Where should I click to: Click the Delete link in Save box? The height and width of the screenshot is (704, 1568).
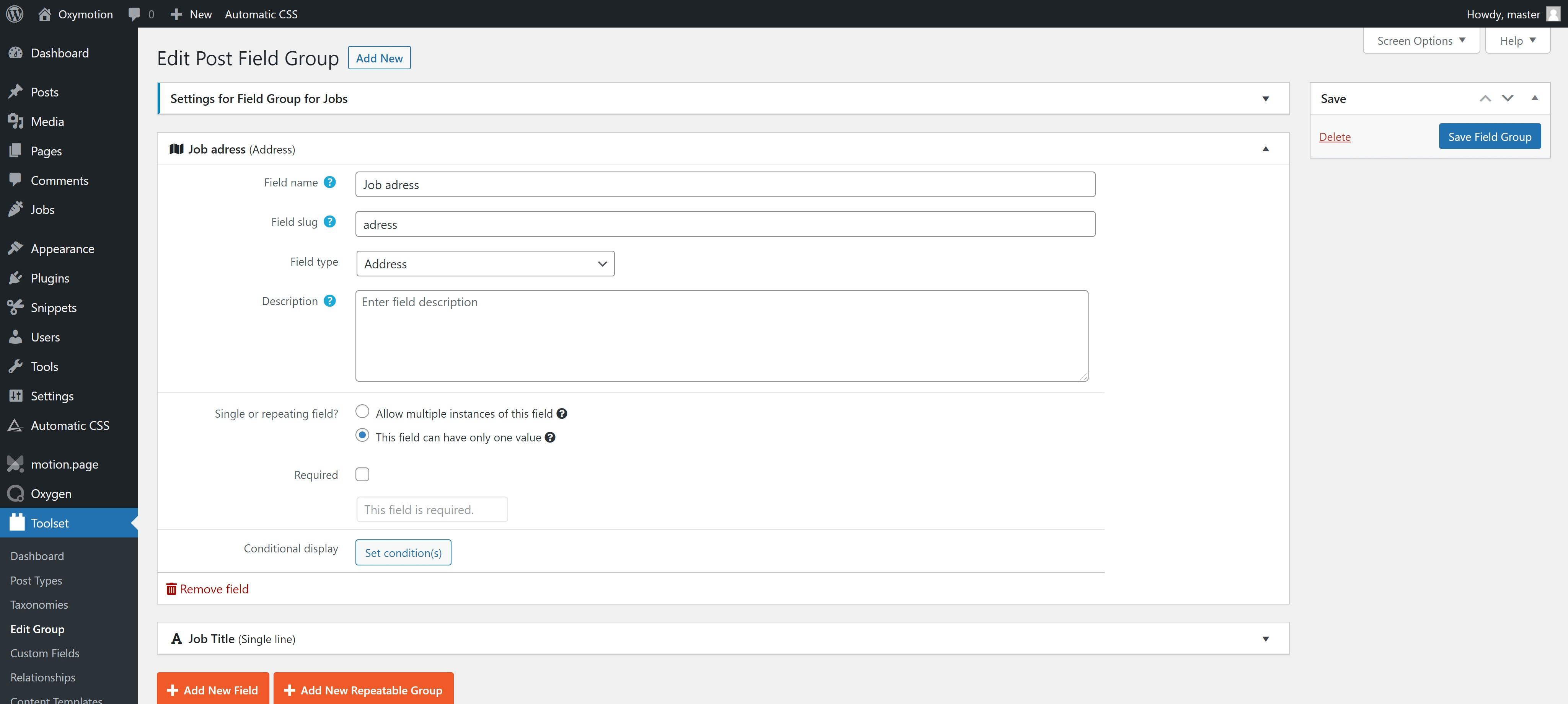click(1335, 137)
